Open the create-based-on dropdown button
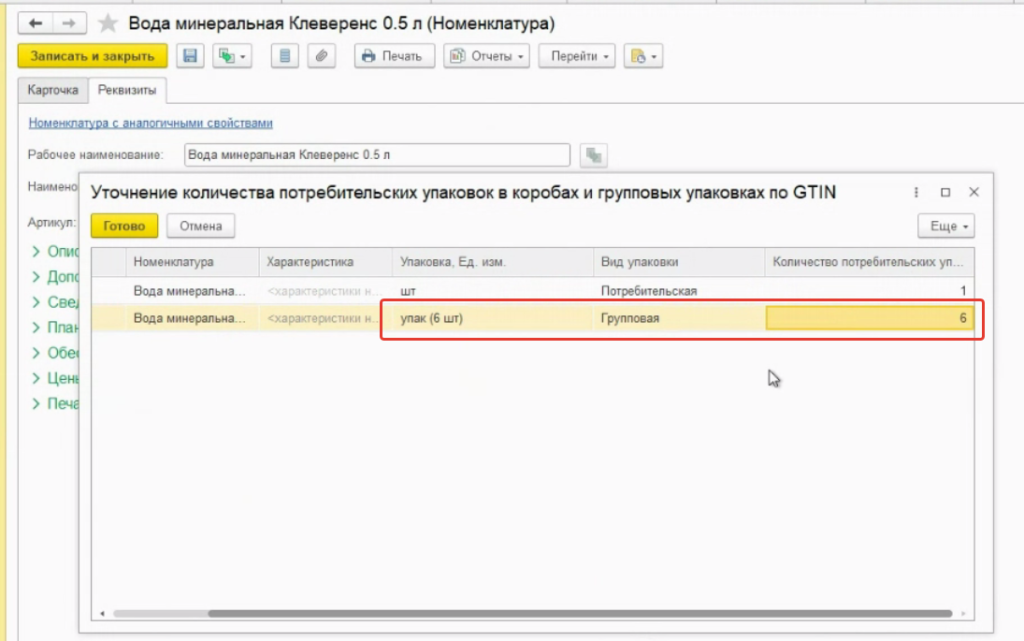The image size is (1024, 641). 232,57
